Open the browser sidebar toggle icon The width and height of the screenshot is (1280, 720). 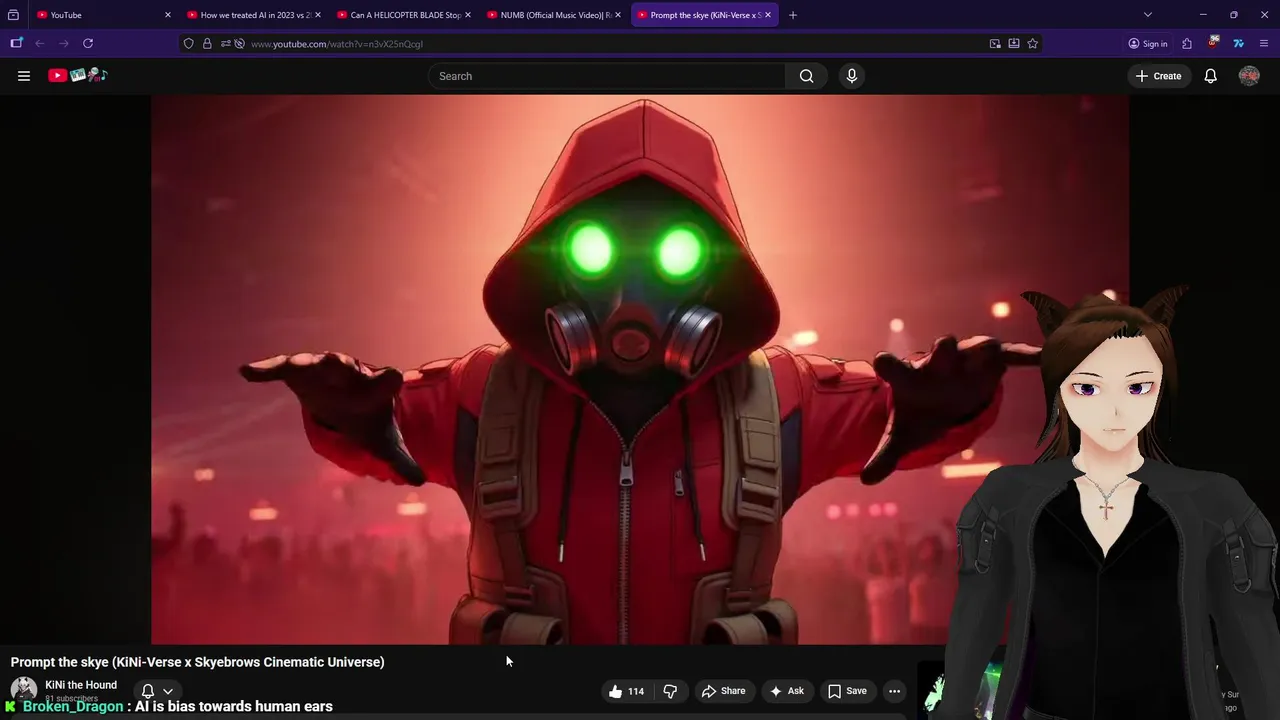pos(16,43)
